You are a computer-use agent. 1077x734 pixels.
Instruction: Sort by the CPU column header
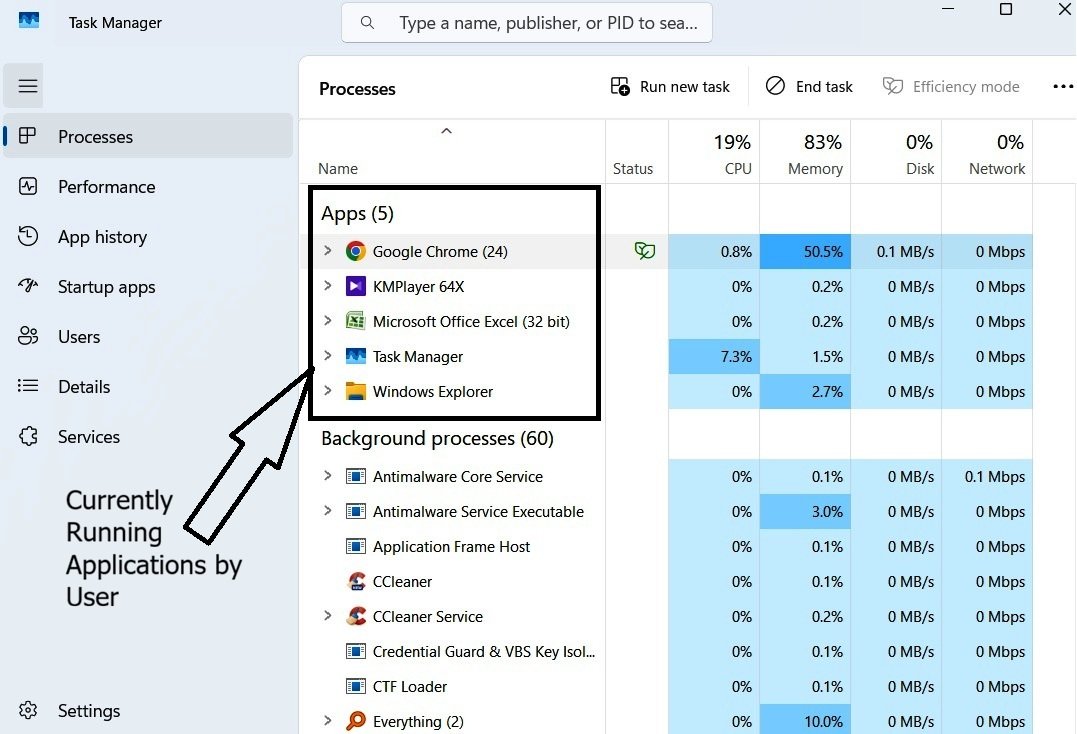(x=714, y=152)
